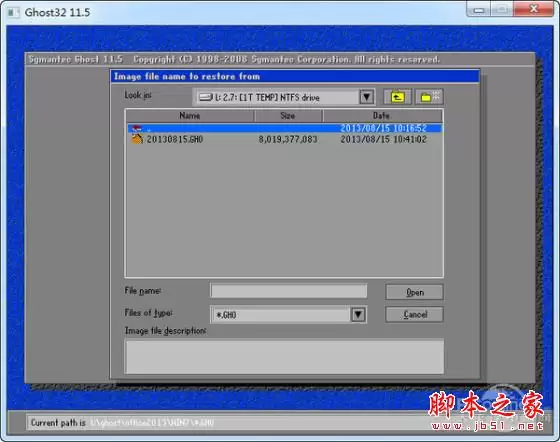The height and width of the screenshot is (442, 560).
Task: Click file size 8,019,377,083
Action: [x=288, y=139]
